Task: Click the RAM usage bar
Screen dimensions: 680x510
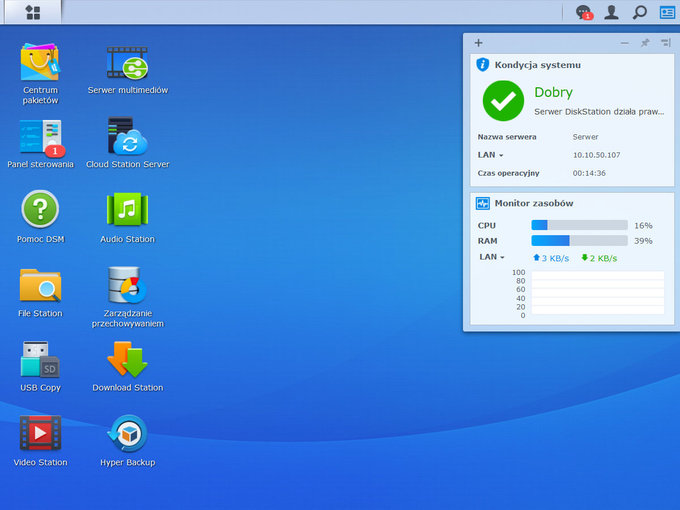Action: (579, 241)
